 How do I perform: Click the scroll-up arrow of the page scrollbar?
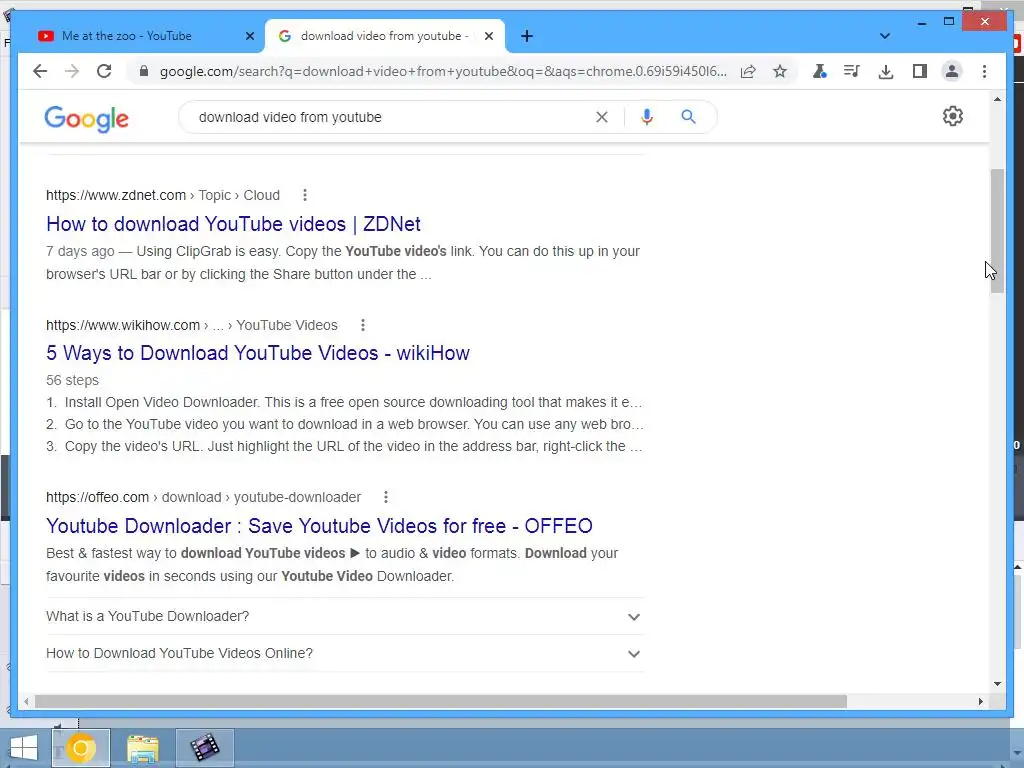pos(997,99)
